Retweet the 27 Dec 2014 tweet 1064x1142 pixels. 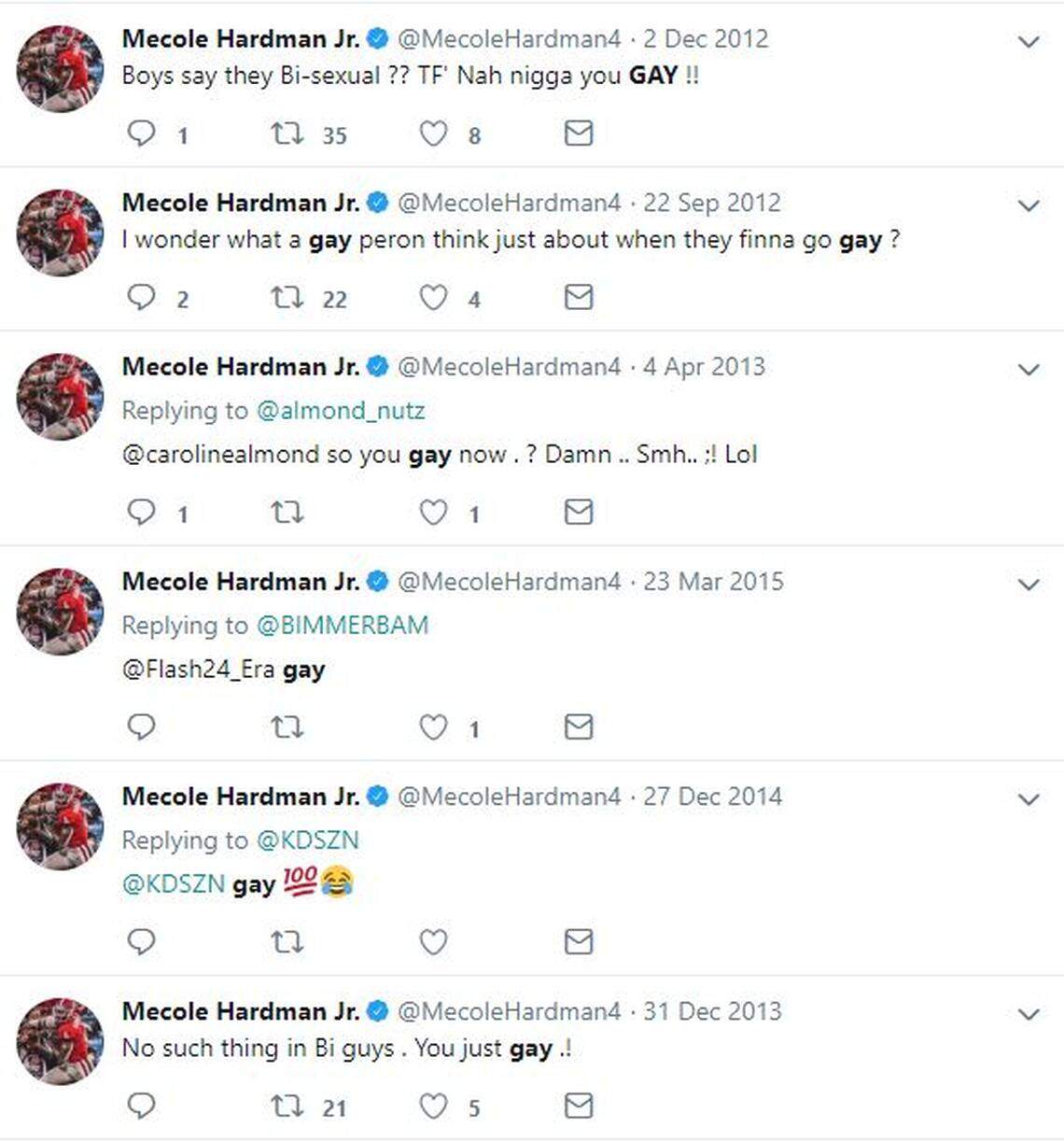[x=287, y=941]
